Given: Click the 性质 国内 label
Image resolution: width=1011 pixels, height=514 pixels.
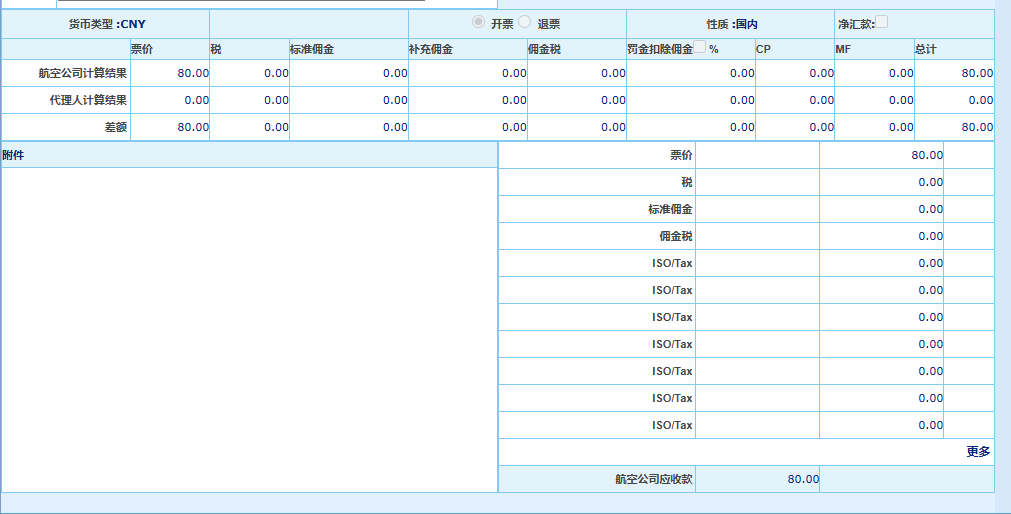Looking at the screenshot, I should coord(732,24).
